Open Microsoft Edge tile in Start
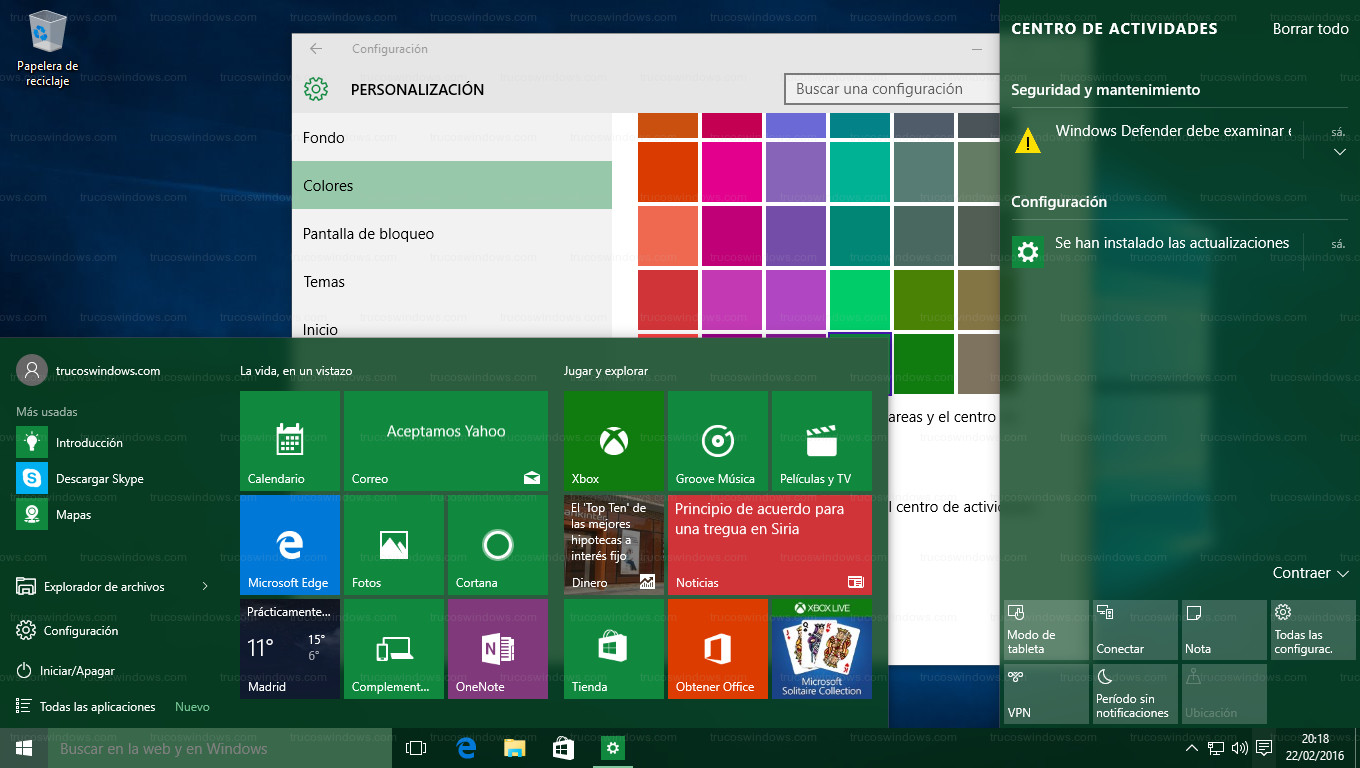1360x768 pixels. click(x=289, y=545)
